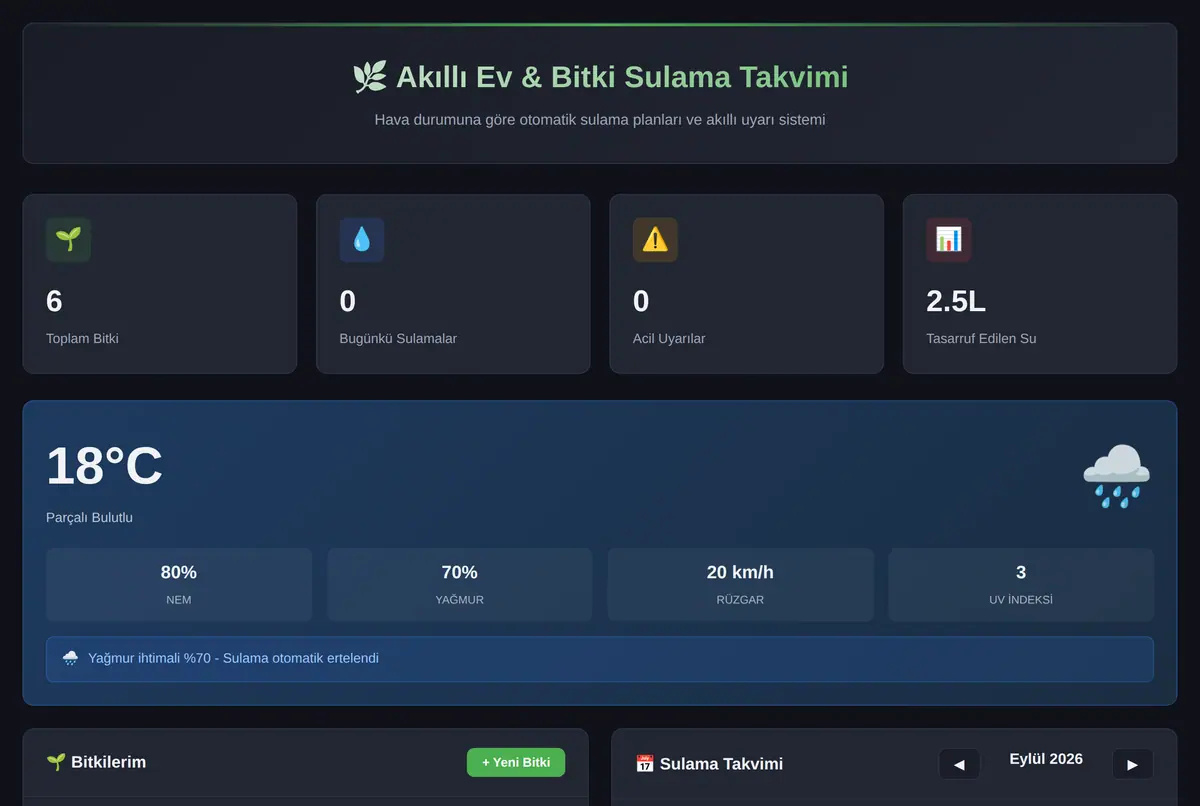Click the rain postponement alert message

(x=600, y=659)
